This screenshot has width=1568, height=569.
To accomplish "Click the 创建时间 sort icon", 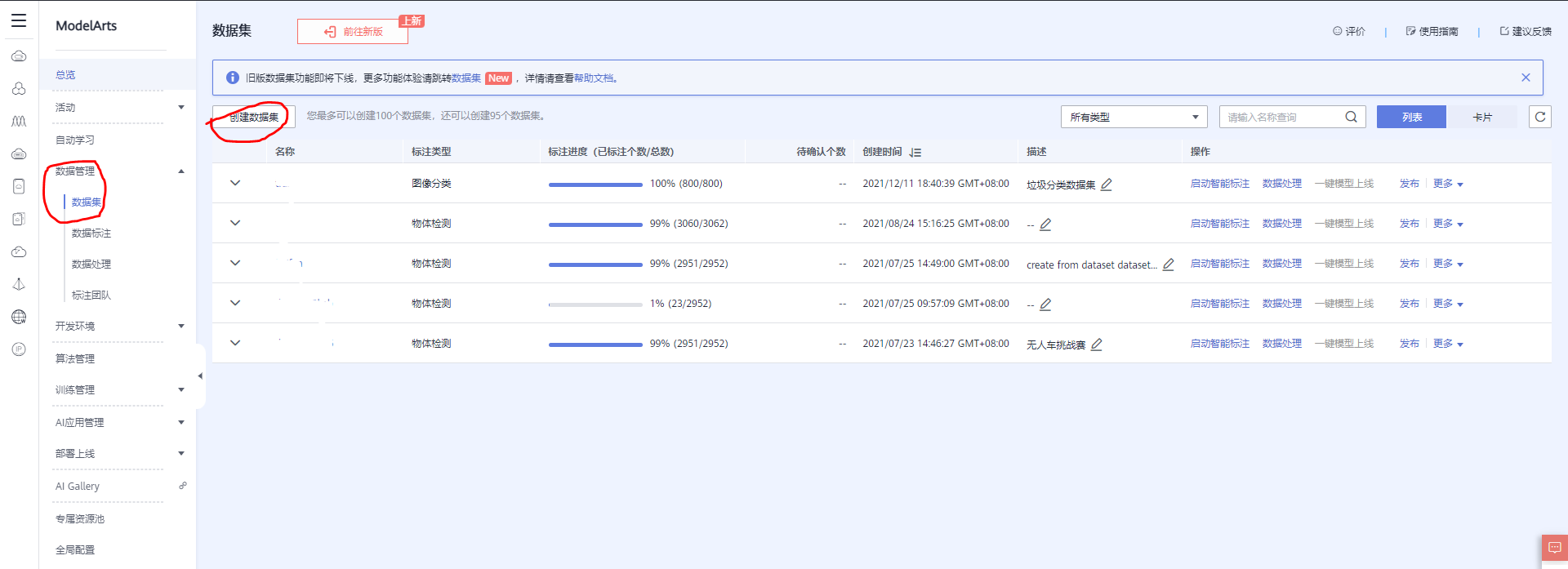I will 915,153.
